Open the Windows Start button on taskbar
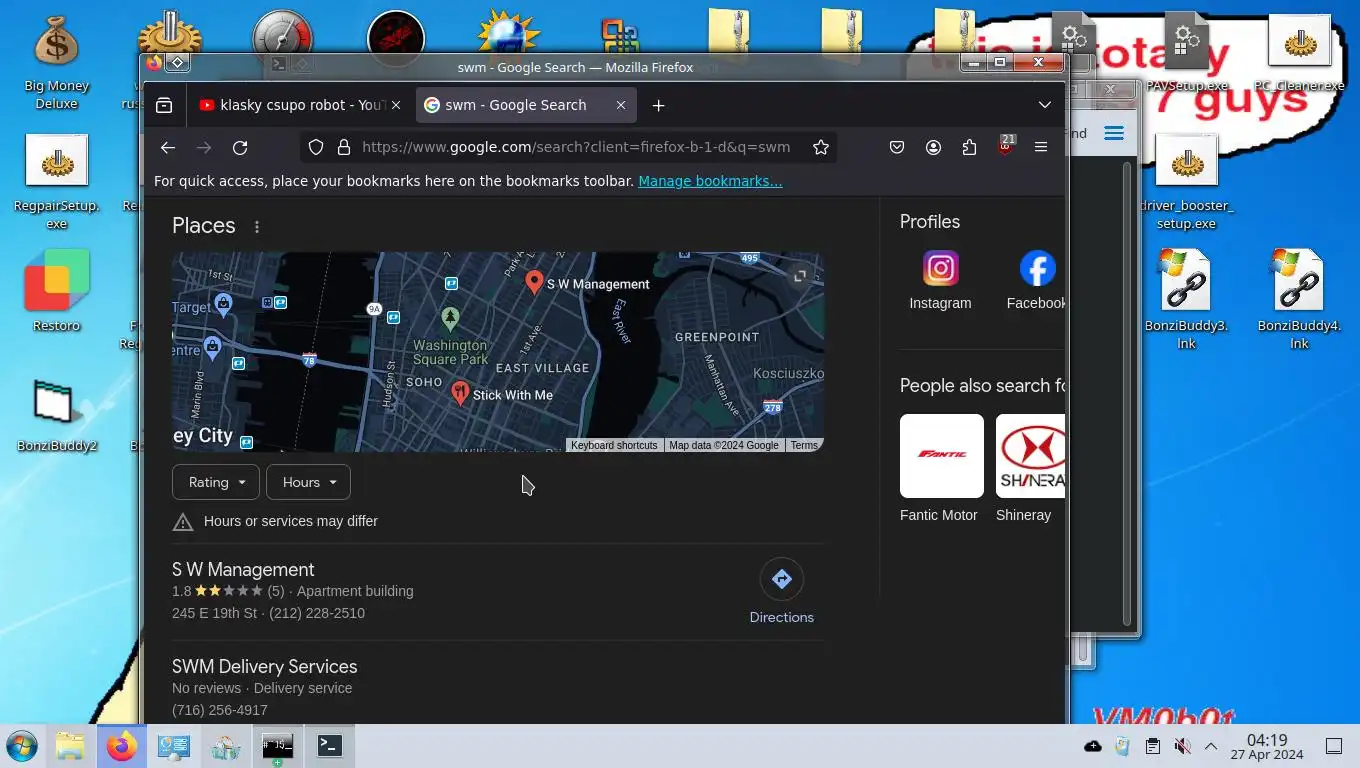Image resolution: width=1360 pixels, height=768 pixels. (x=21, y=746)
